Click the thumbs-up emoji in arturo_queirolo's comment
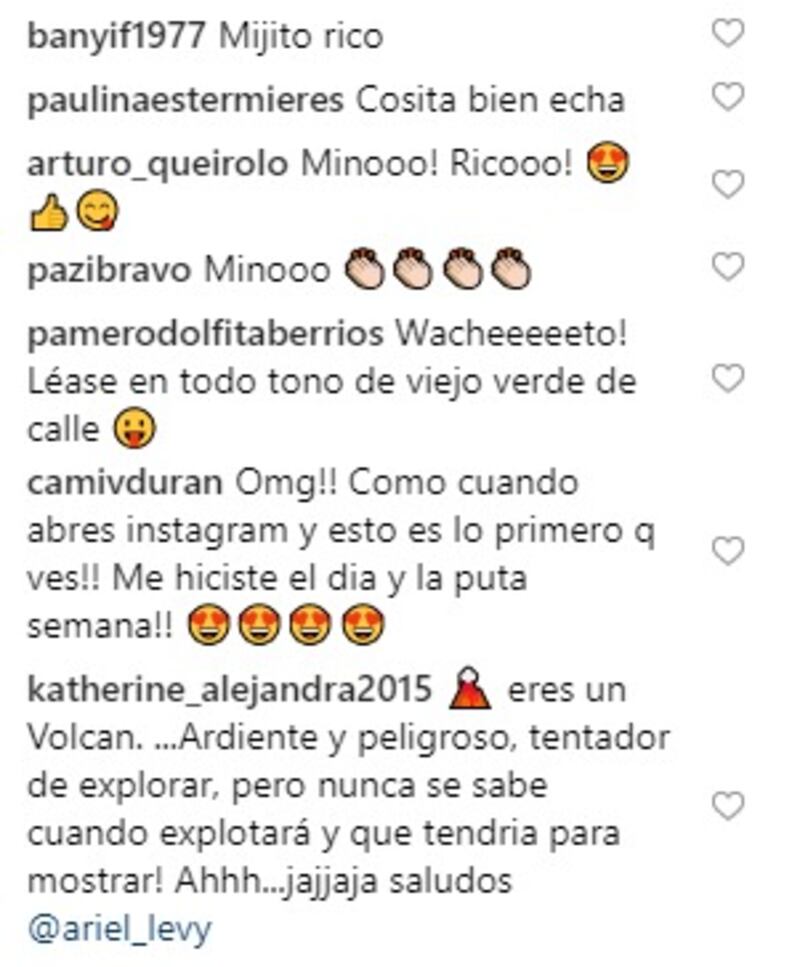 [48, 213]
